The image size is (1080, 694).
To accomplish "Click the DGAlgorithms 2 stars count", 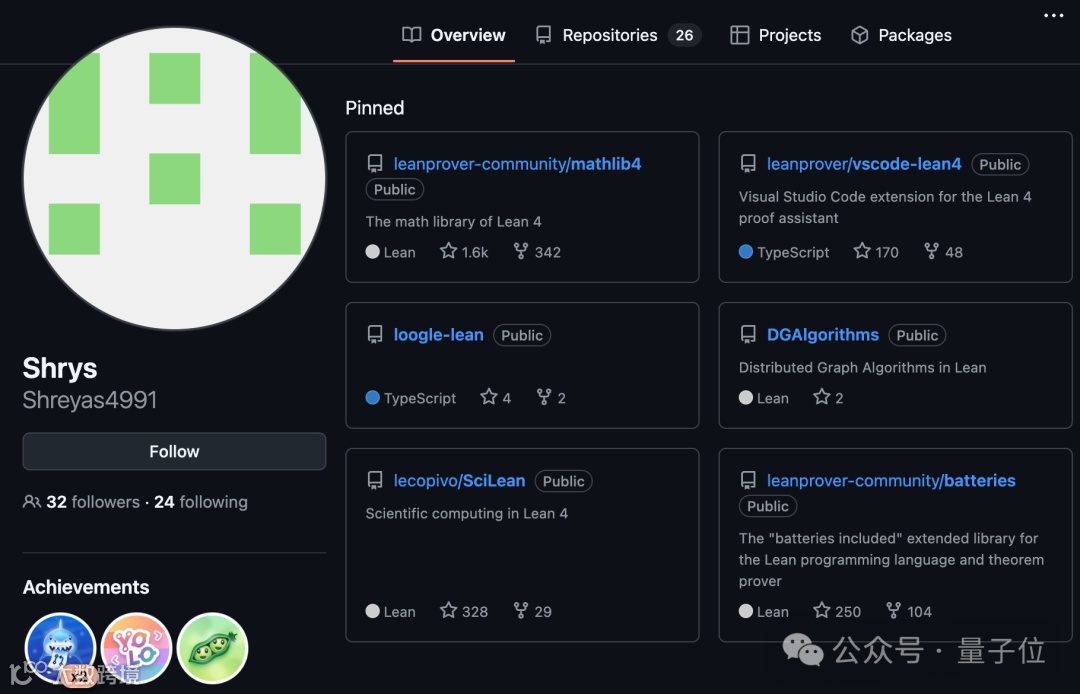I will tap(828, 398).
